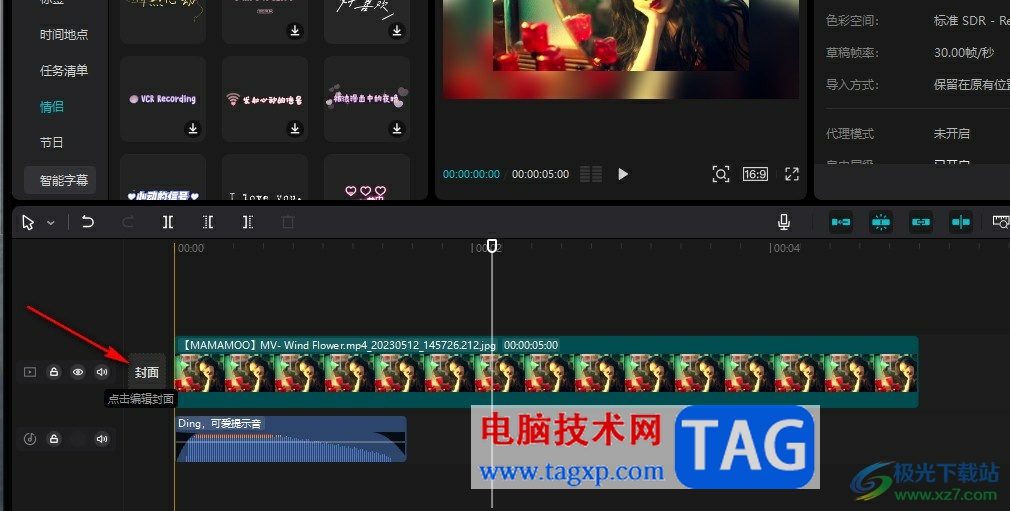
Task: Open the 任务清单 text category
Action: 64,71
